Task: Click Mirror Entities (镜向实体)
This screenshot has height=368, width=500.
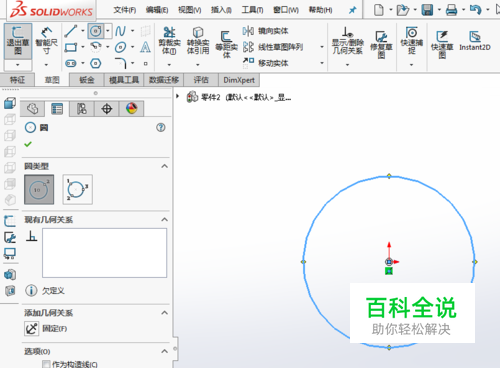Action: [265, 31]
